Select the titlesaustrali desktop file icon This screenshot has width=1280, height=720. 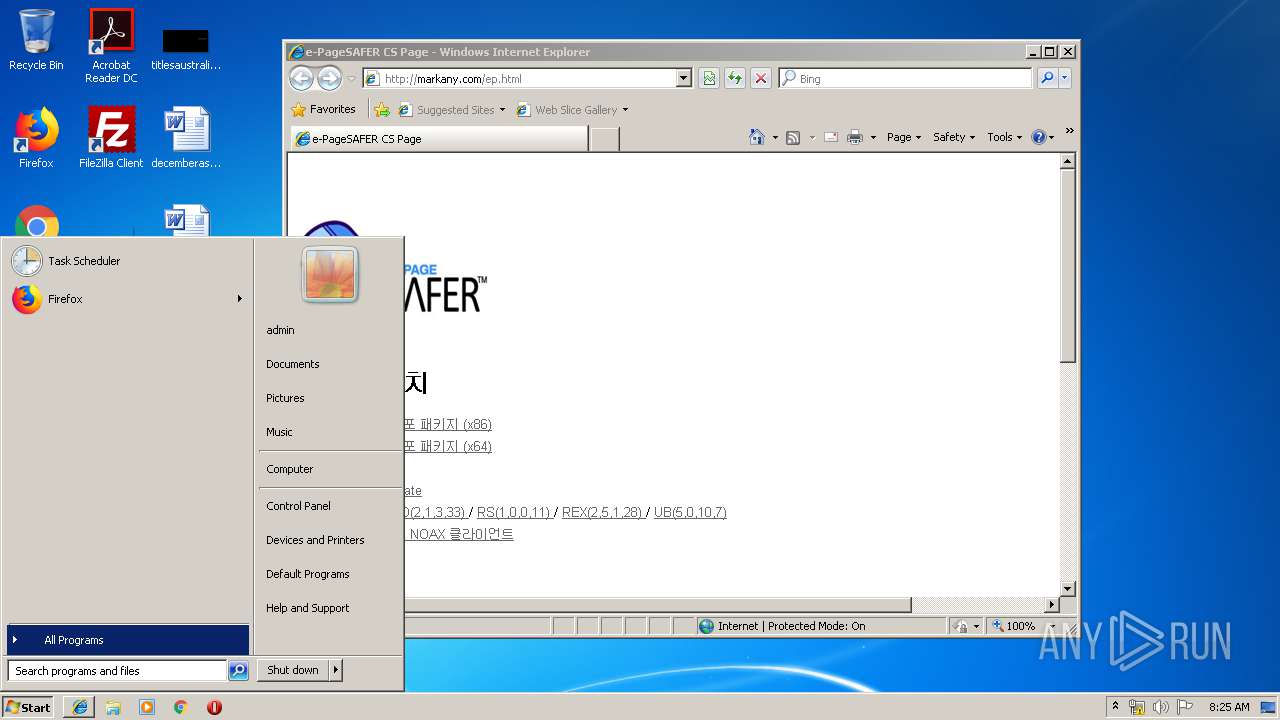[186, 48]
